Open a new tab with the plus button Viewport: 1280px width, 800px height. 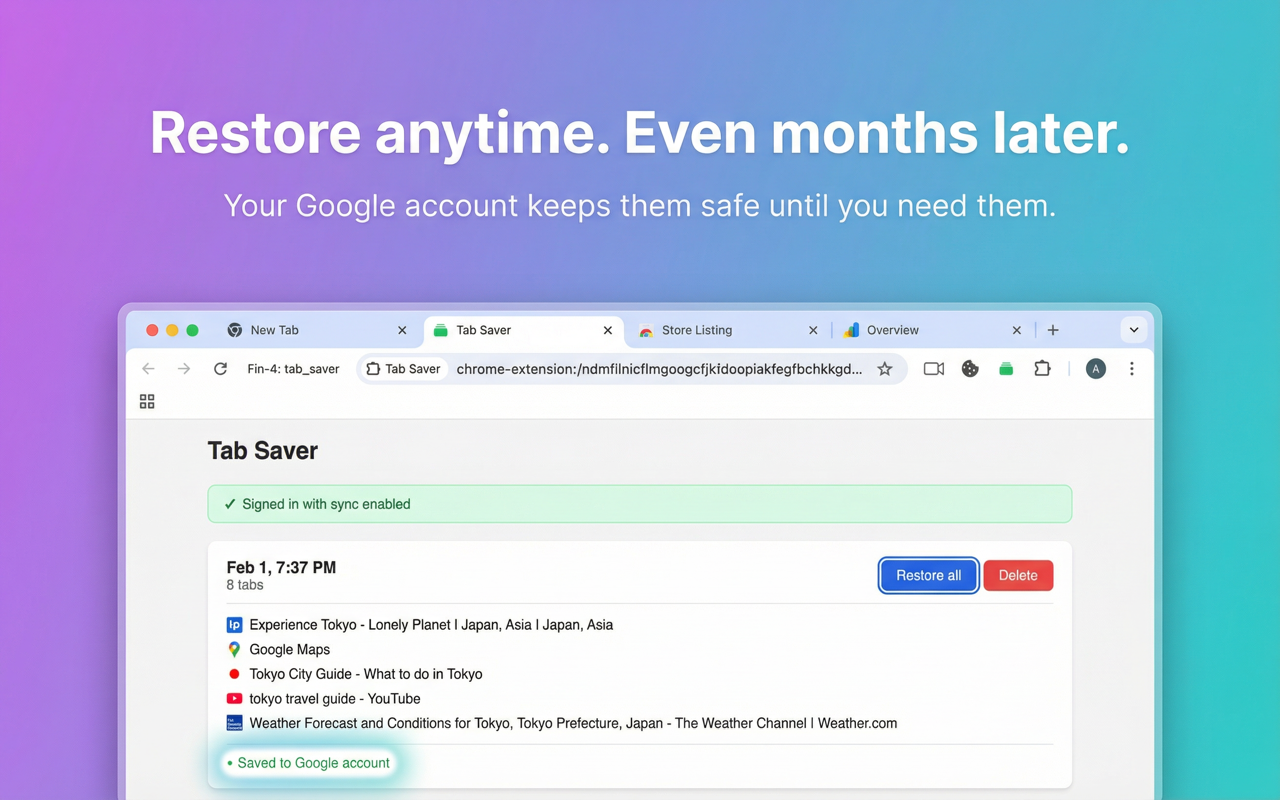tap(1053, 329)
